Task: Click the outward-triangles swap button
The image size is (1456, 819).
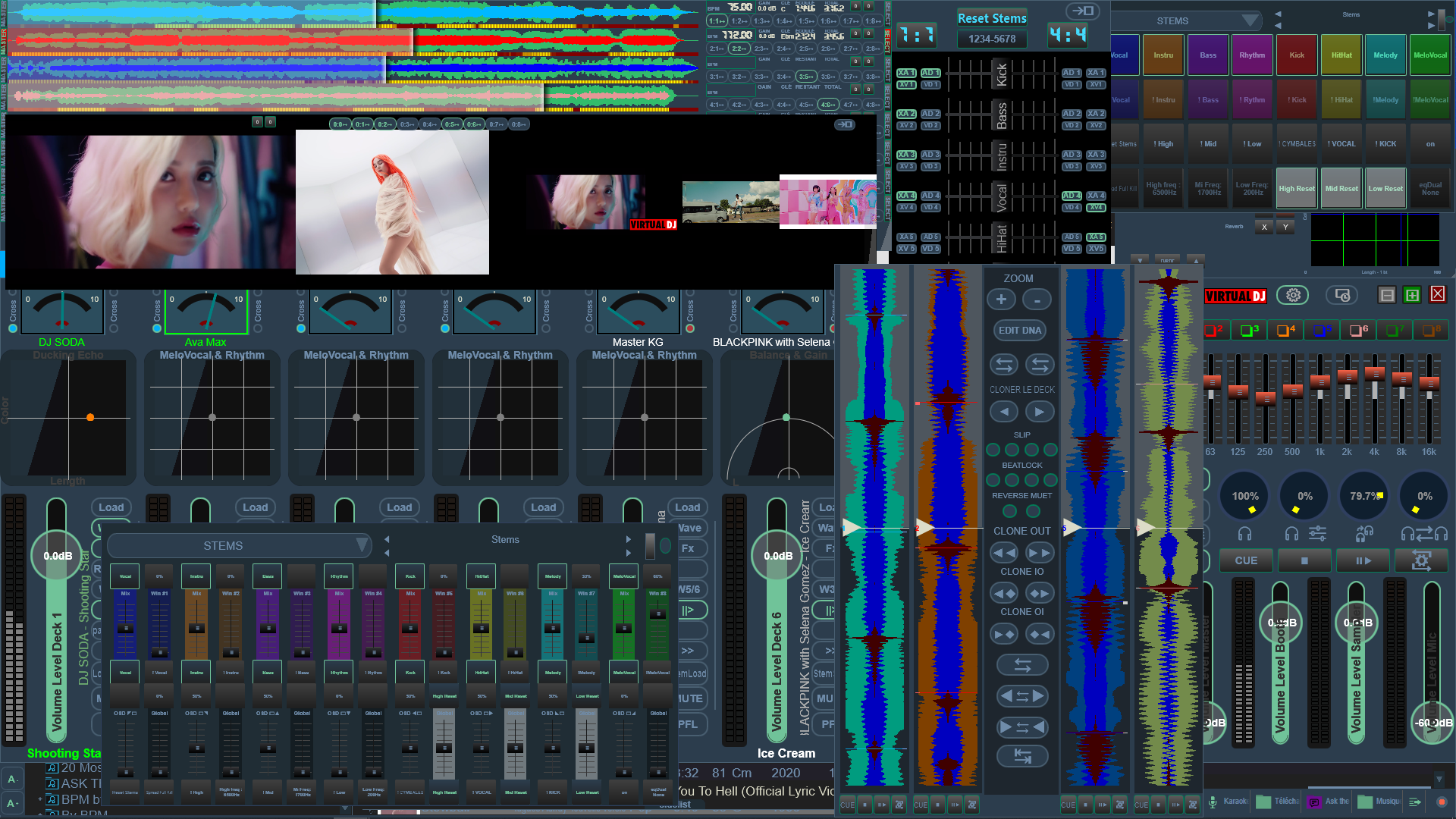Action: pyautogui.click(x=1022, y=695)
